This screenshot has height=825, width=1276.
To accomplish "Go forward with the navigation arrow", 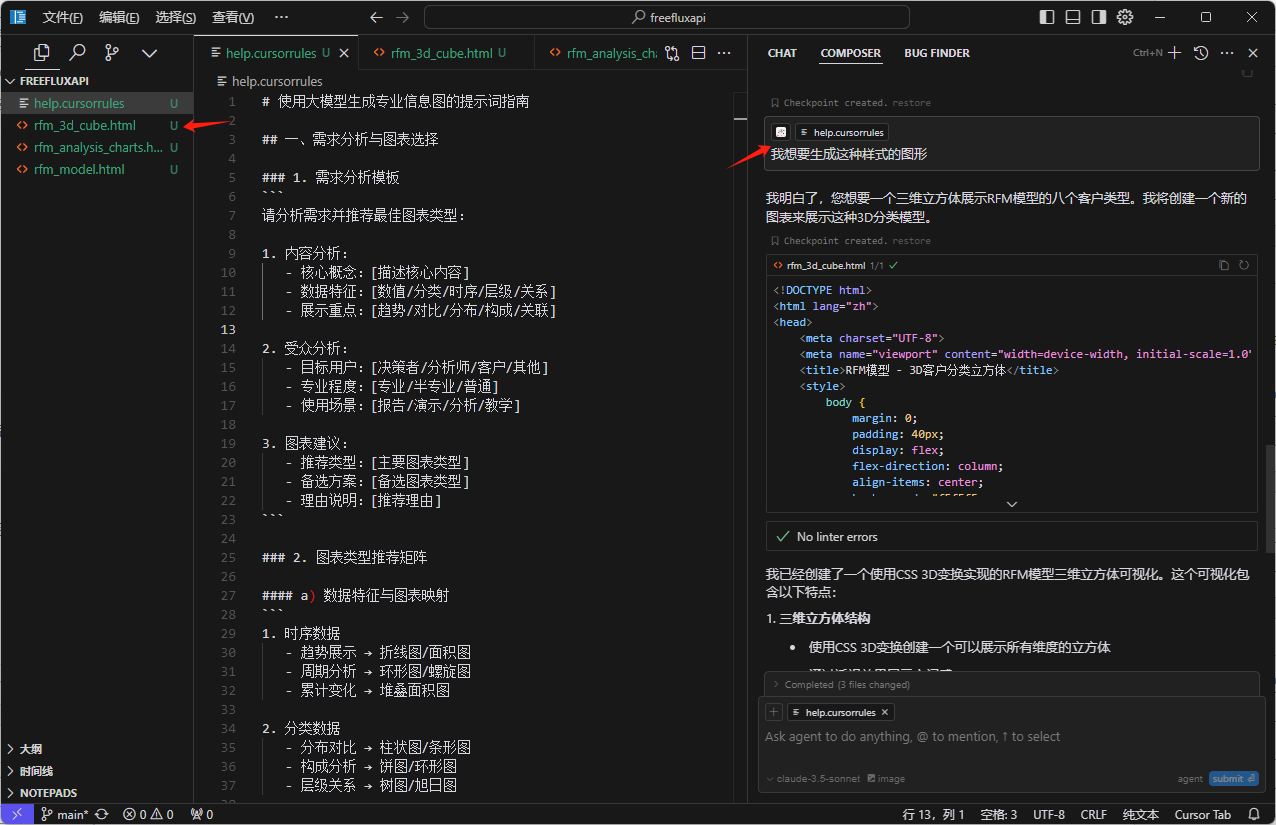I will pos(402,18).
